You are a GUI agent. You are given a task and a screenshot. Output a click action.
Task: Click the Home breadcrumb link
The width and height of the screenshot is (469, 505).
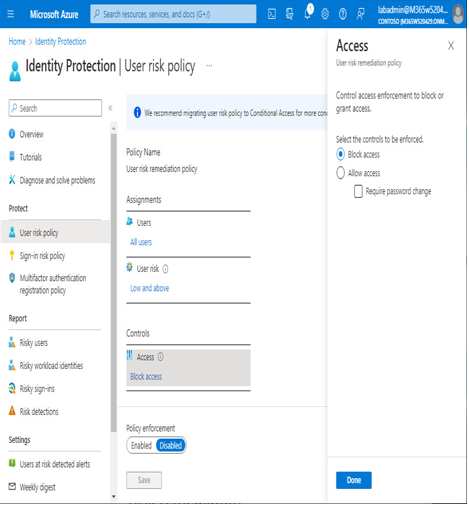coord(17,41)
